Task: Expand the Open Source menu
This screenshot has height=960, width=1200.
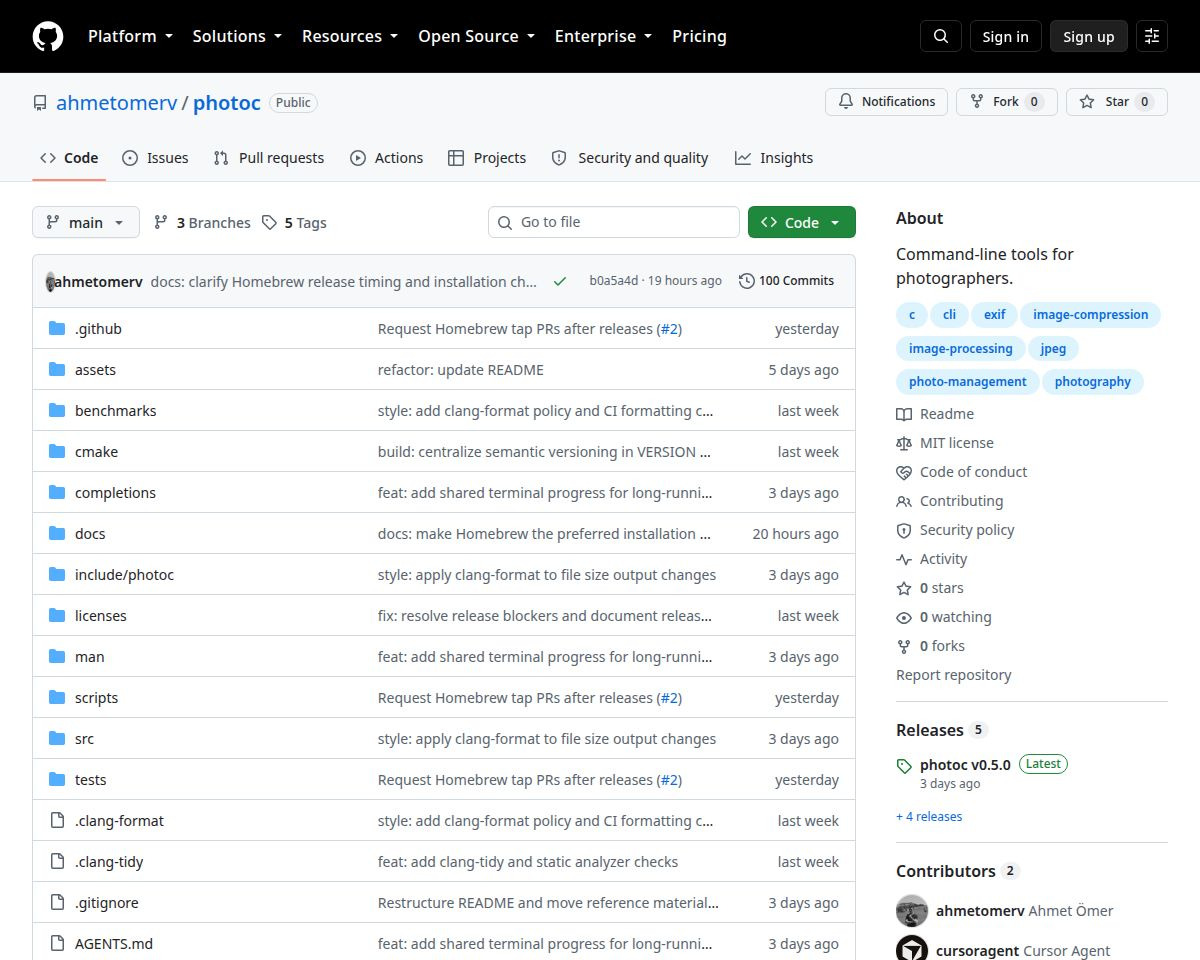Action: coord(476,36)
